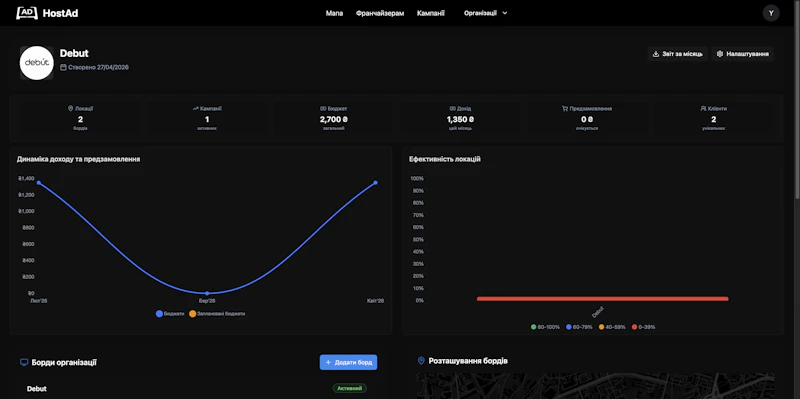The width and height of the screenshot is (800, 399).
Task: Click the plus icon on Додати борд
Action: [x=328, y=362]
